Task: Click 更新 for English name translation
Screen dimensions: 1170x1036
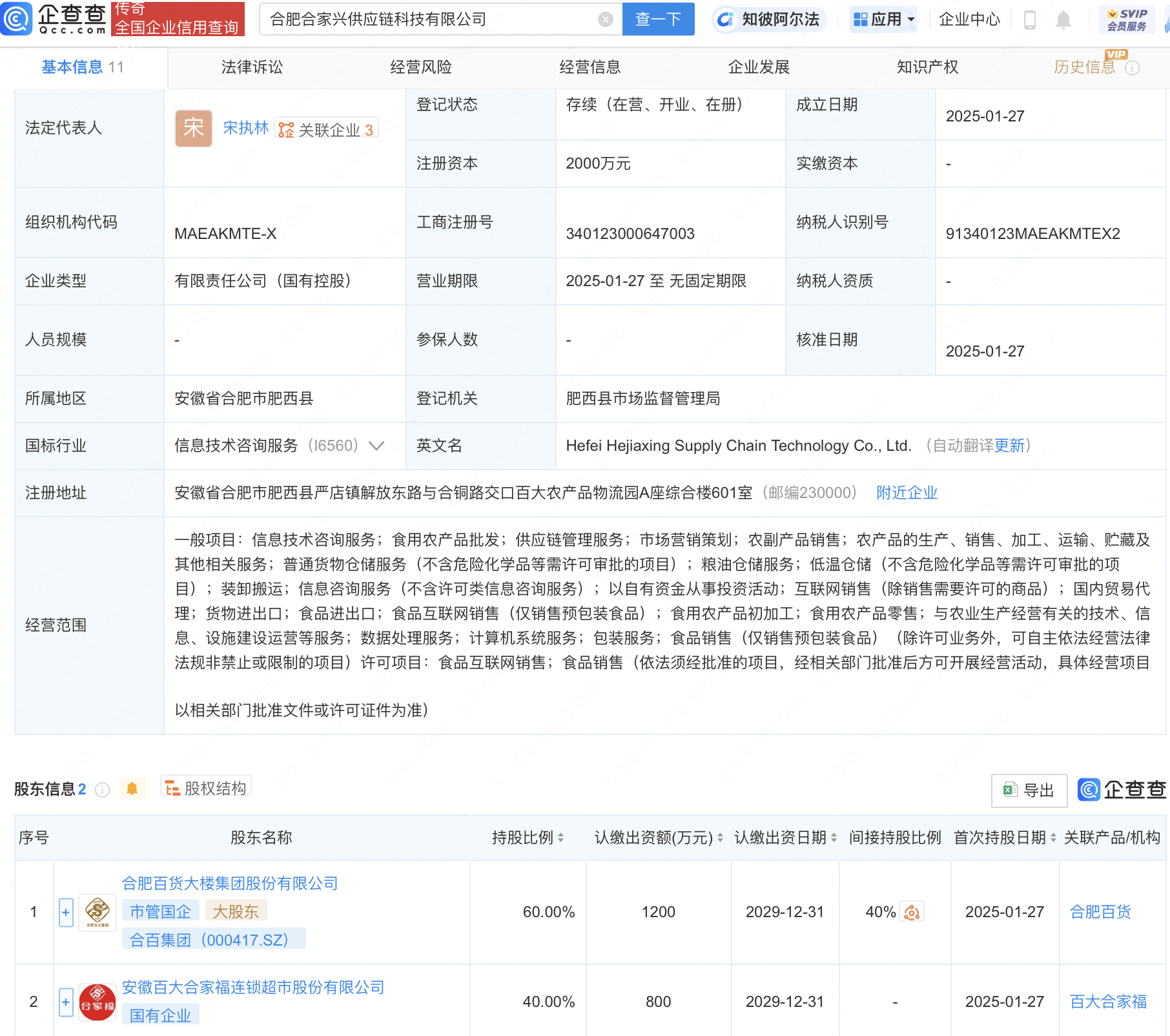Action: (1009, 446)
